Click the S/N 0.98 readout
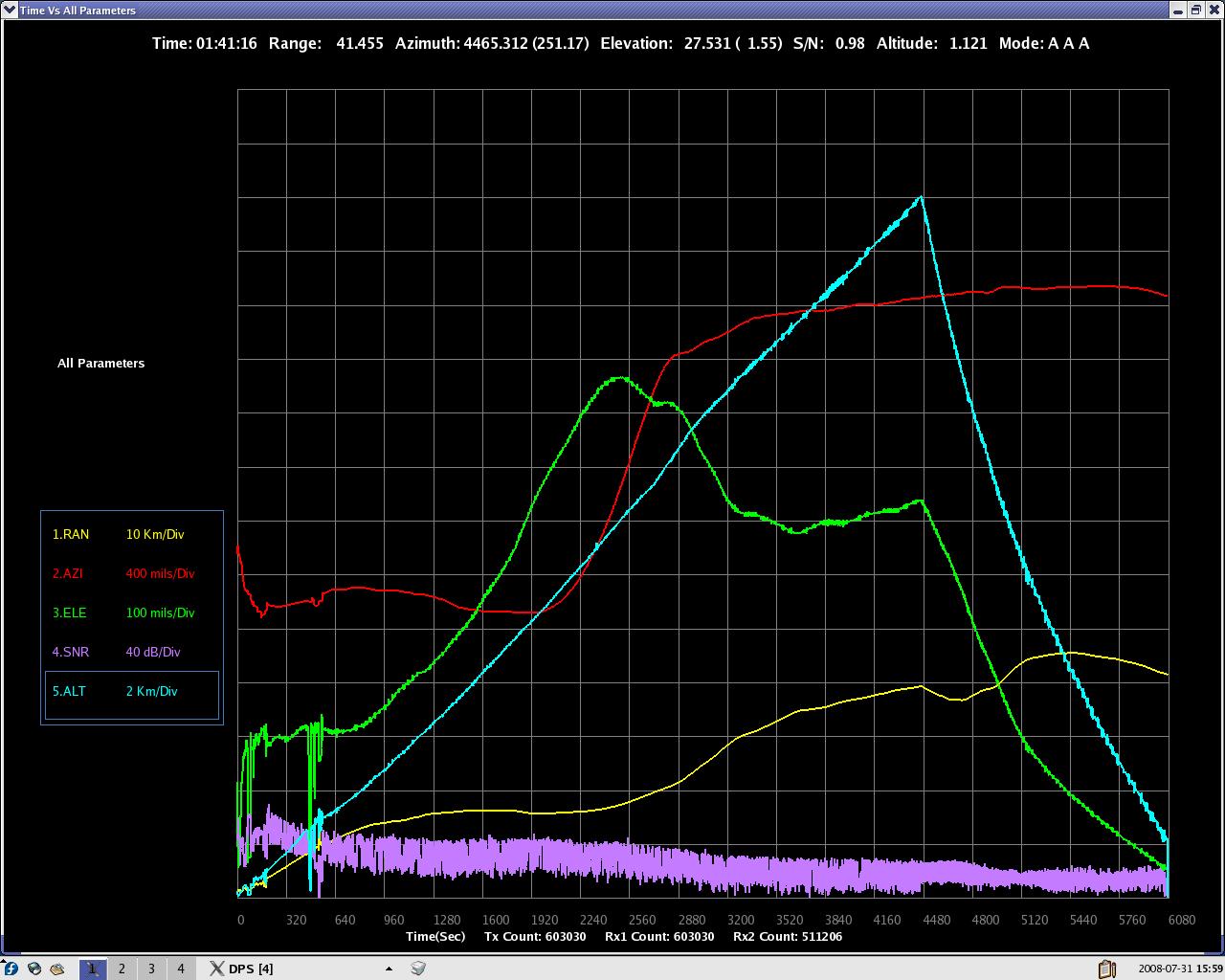The height and width of the screenshot is (980, 1225). point(829,43)
